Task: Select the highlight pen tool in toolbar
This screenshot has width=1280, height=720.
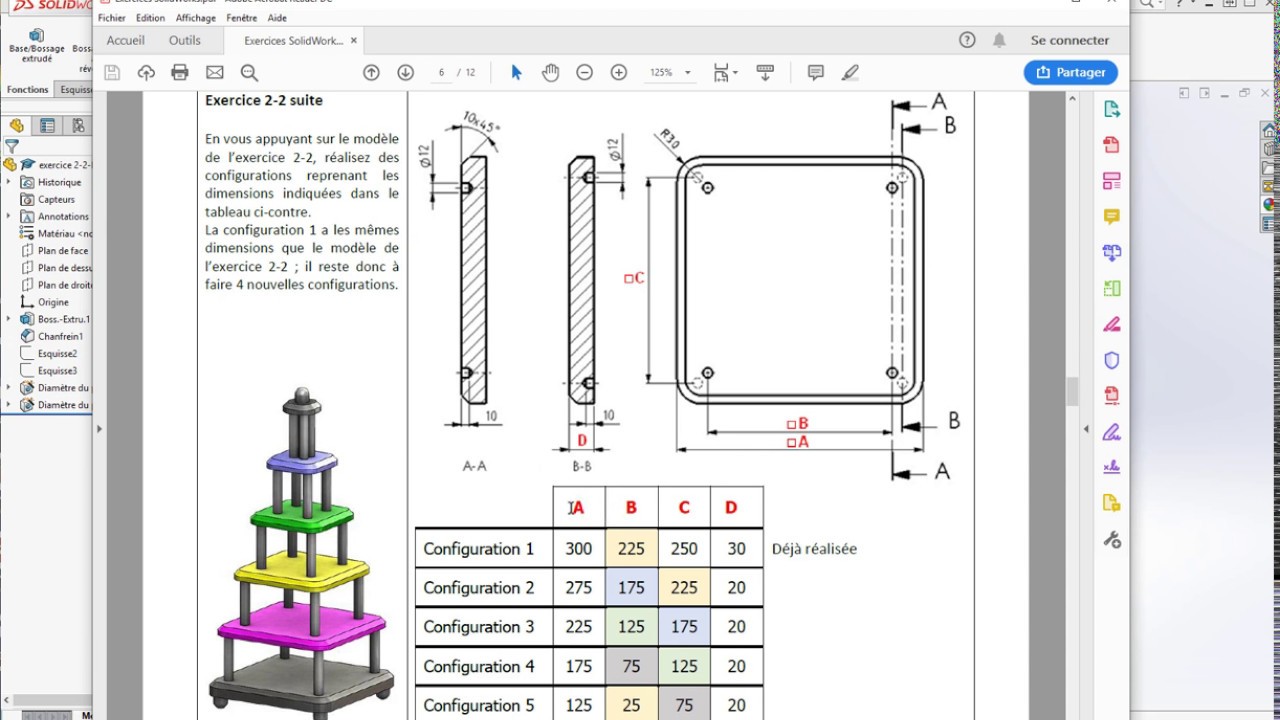Action: 850,72
